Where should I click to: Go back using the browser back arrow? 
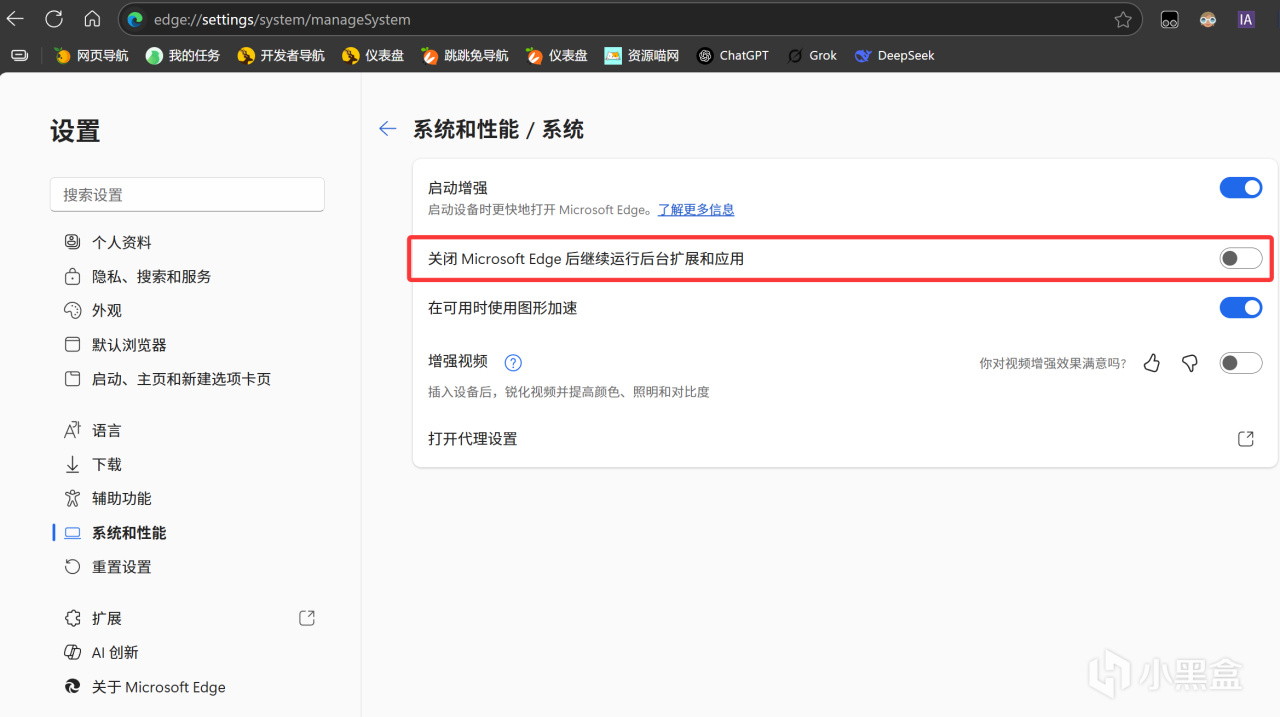[x=15, y=19]
